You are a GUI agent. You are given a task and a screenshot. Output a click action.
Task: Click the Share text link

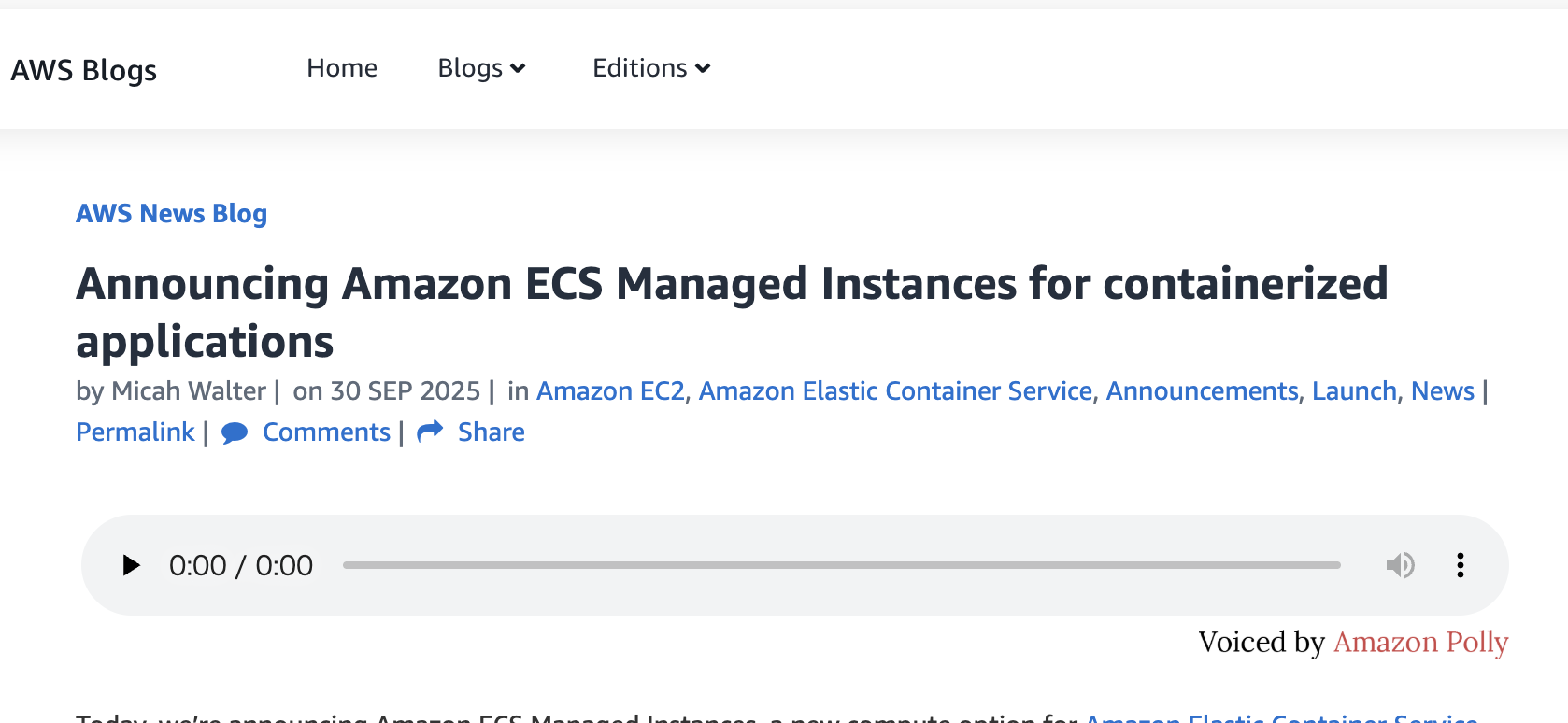point(491,432)
